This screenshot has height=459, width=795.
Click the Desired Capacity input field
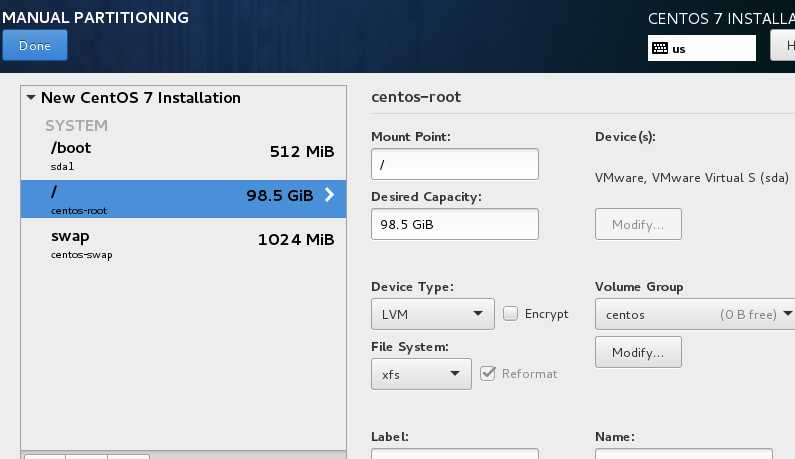[454, 224]
